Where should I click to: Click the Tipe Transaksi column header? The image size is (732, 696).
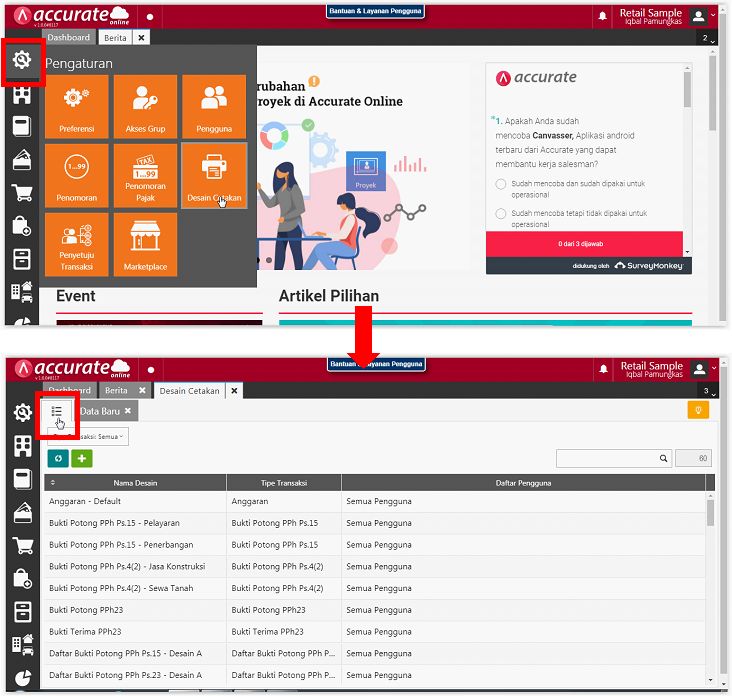(284, 483)
